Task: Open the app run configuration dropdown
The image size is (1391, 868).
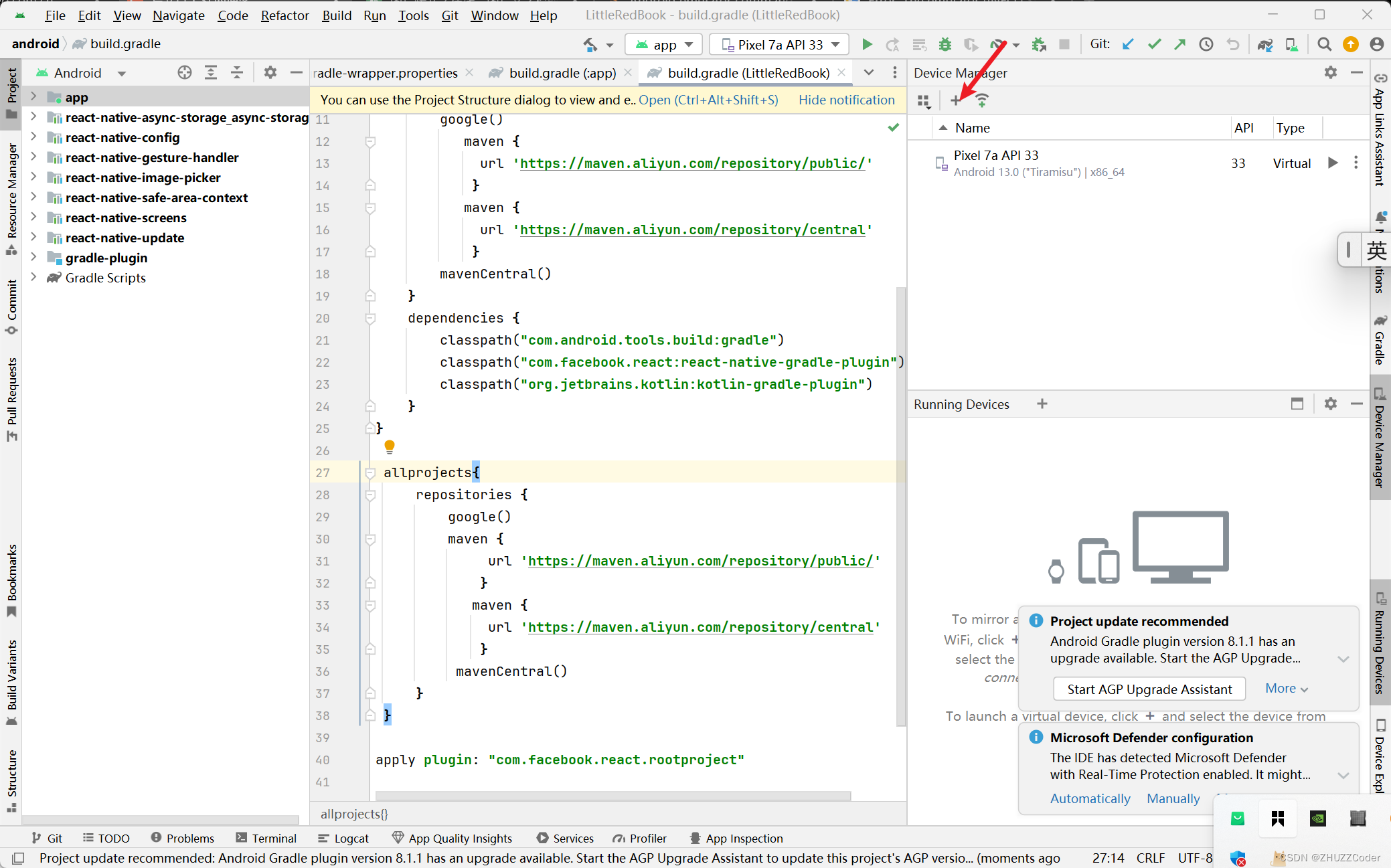Action: click(663, 44)
